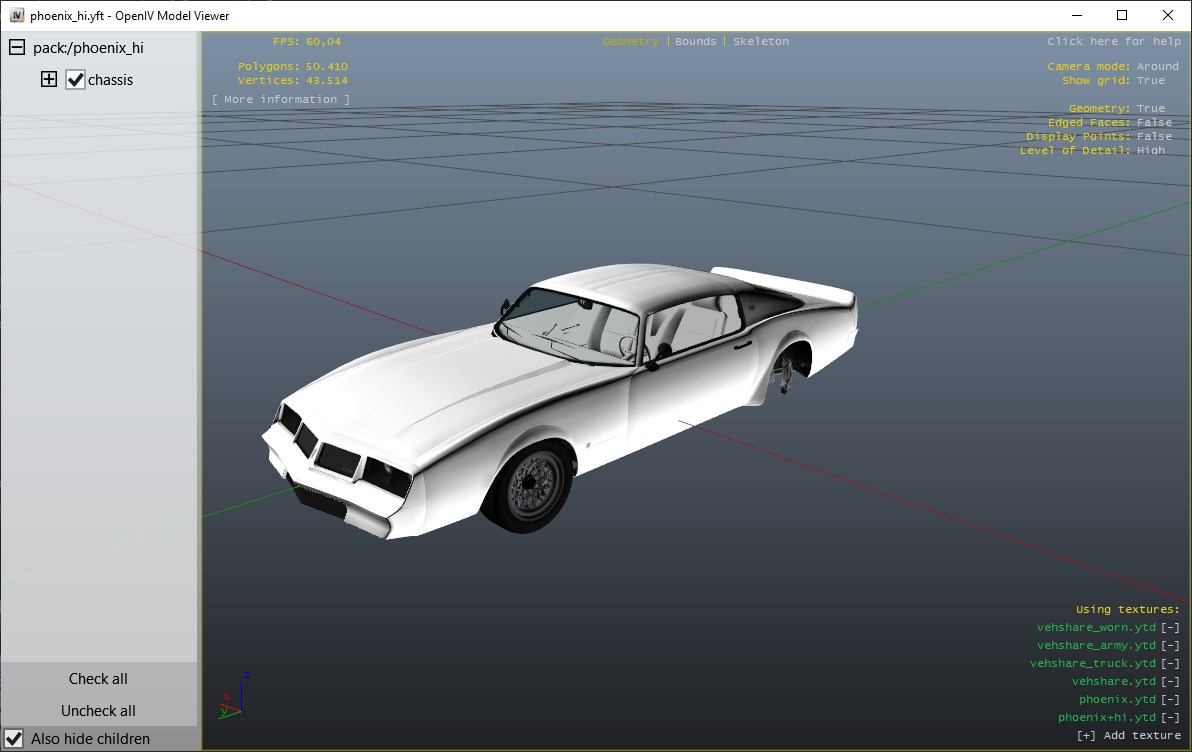This screenshot has height=752, width=1192.
Task: Click the Vertices: 43.514 readout
Action: click(x=293, y=80)
